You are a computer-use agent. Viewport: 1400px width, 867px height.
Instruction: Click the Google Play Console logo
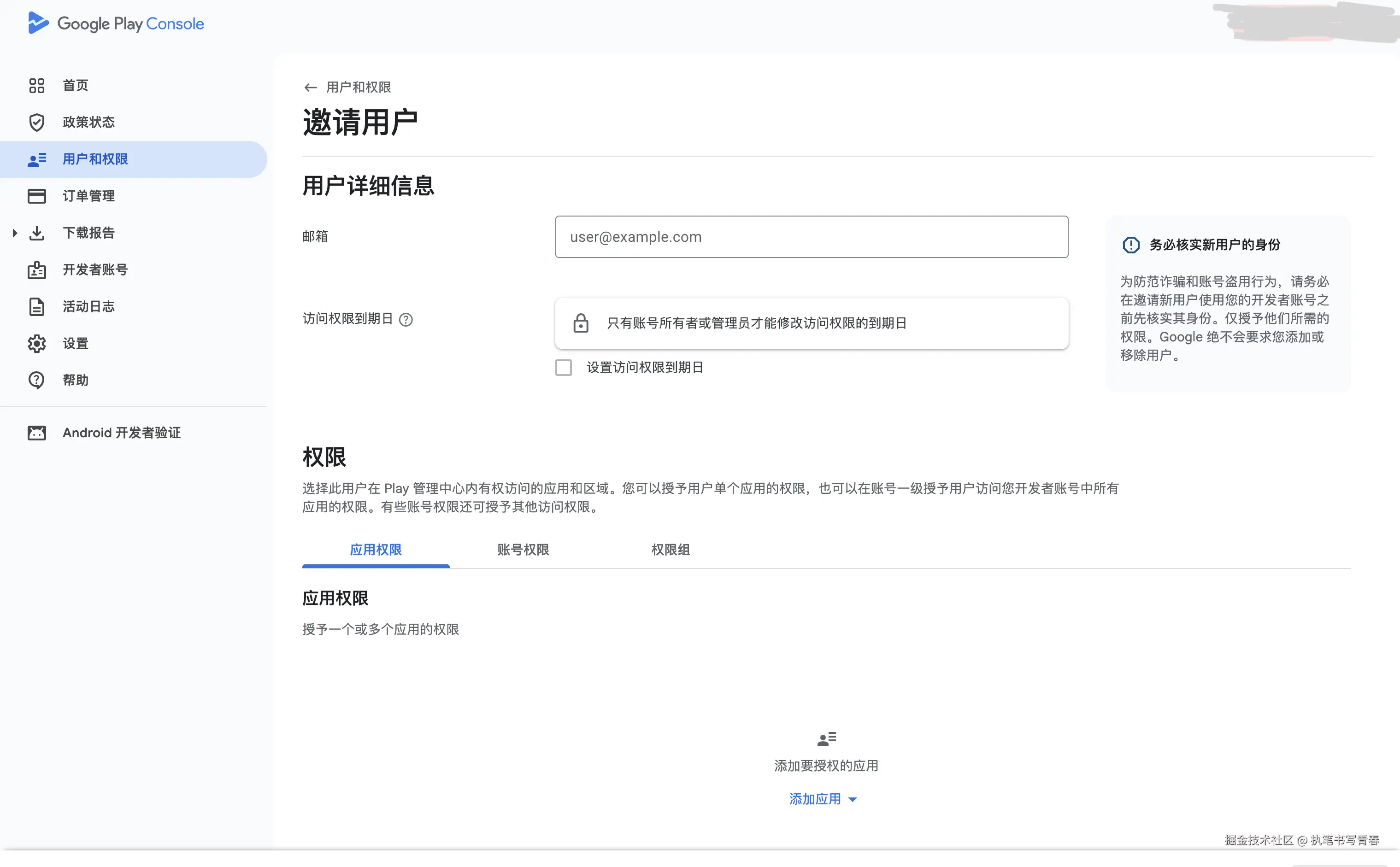point(115,23)
